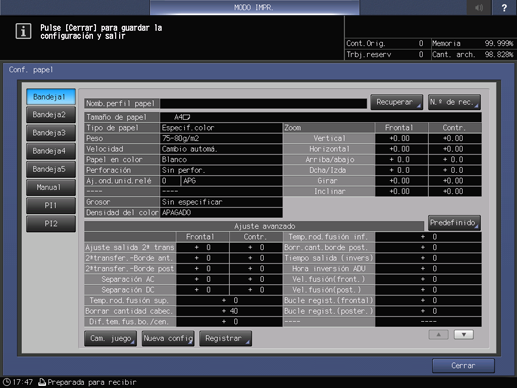Click the Aj.ond.unid.relé APG value
Image resolution: width=517 pixels, height=388 pixels.
(231, 181)
